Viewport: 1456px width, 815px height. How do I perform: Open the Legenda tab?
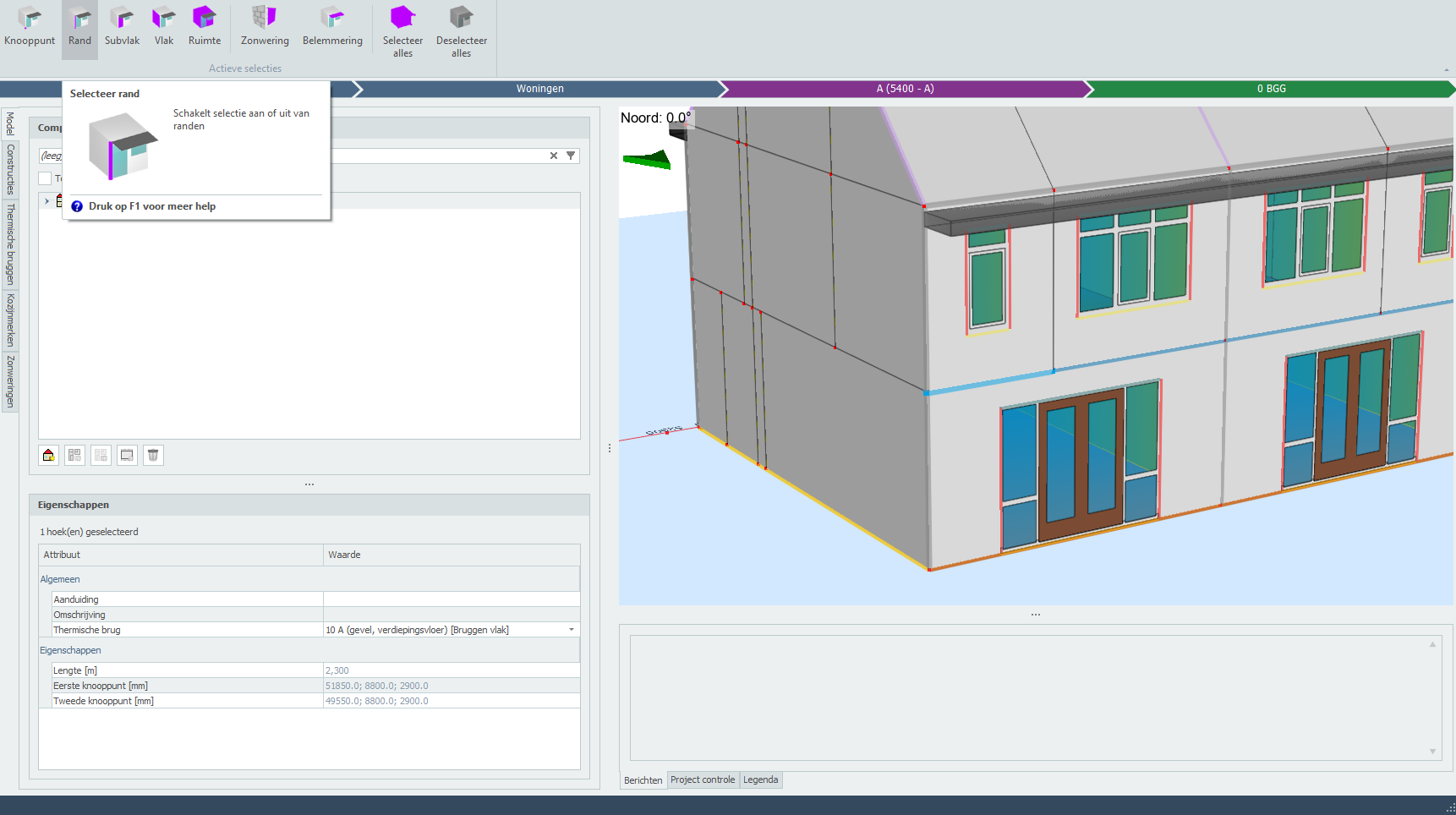pyautogui.click(x=760, y=779)
